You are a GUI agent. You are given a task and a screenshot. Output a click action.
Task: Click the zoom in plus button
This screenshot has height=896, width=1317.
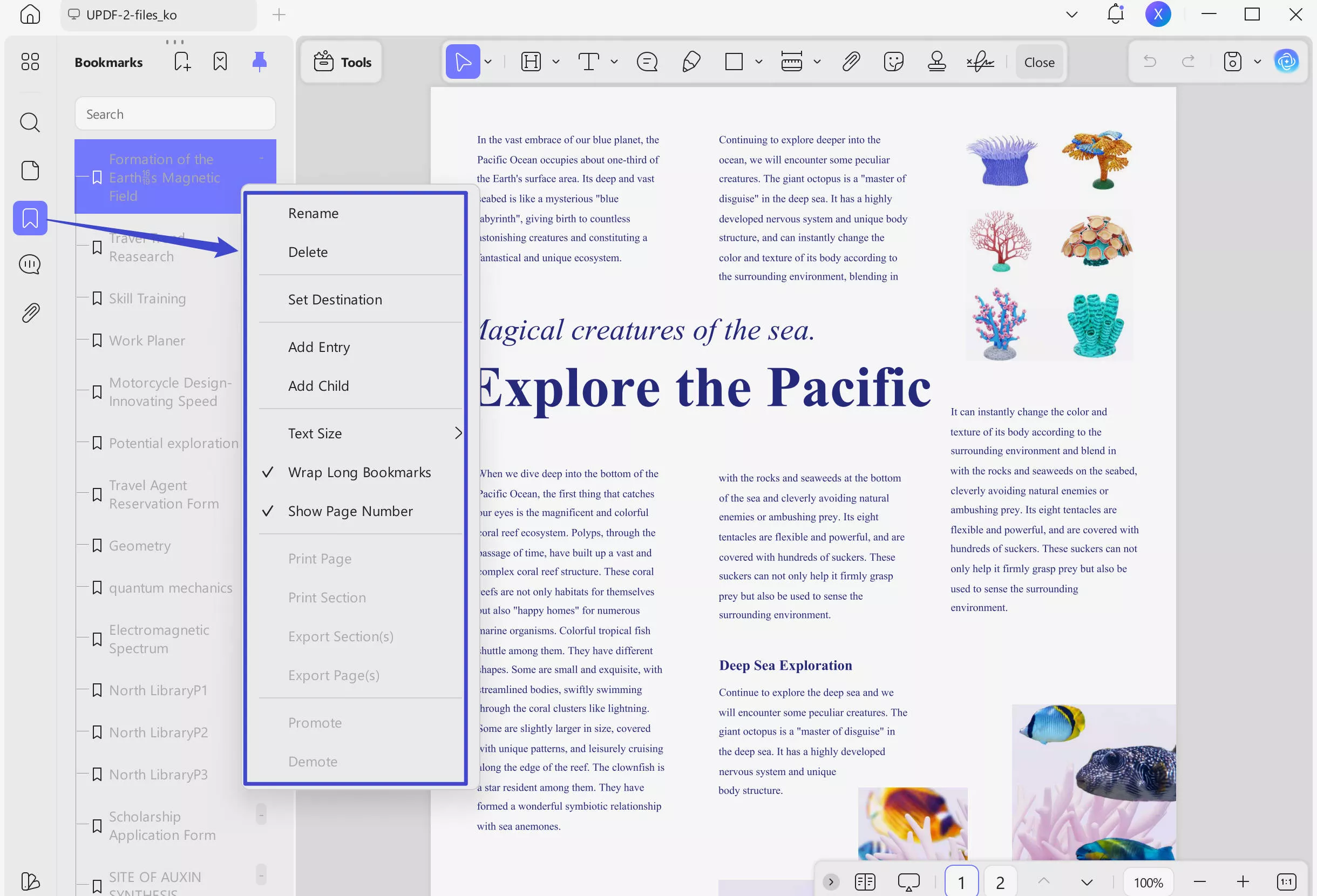click(x=1242, y=882)
